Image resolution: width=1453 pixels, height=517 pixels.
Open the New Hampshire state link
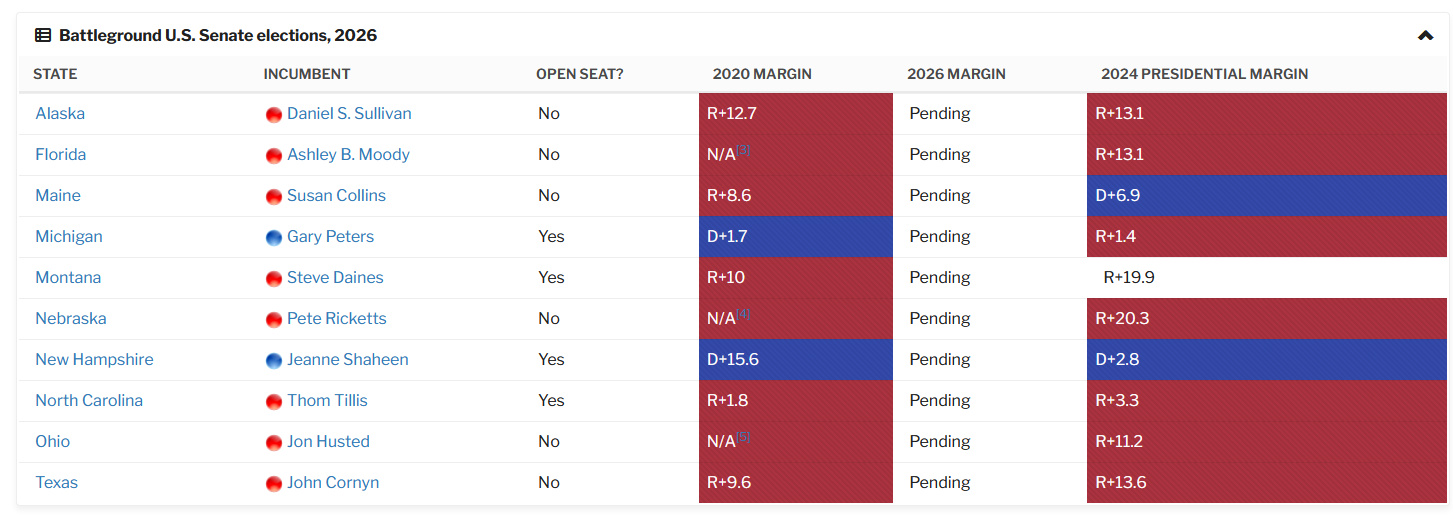coord(94,360)
